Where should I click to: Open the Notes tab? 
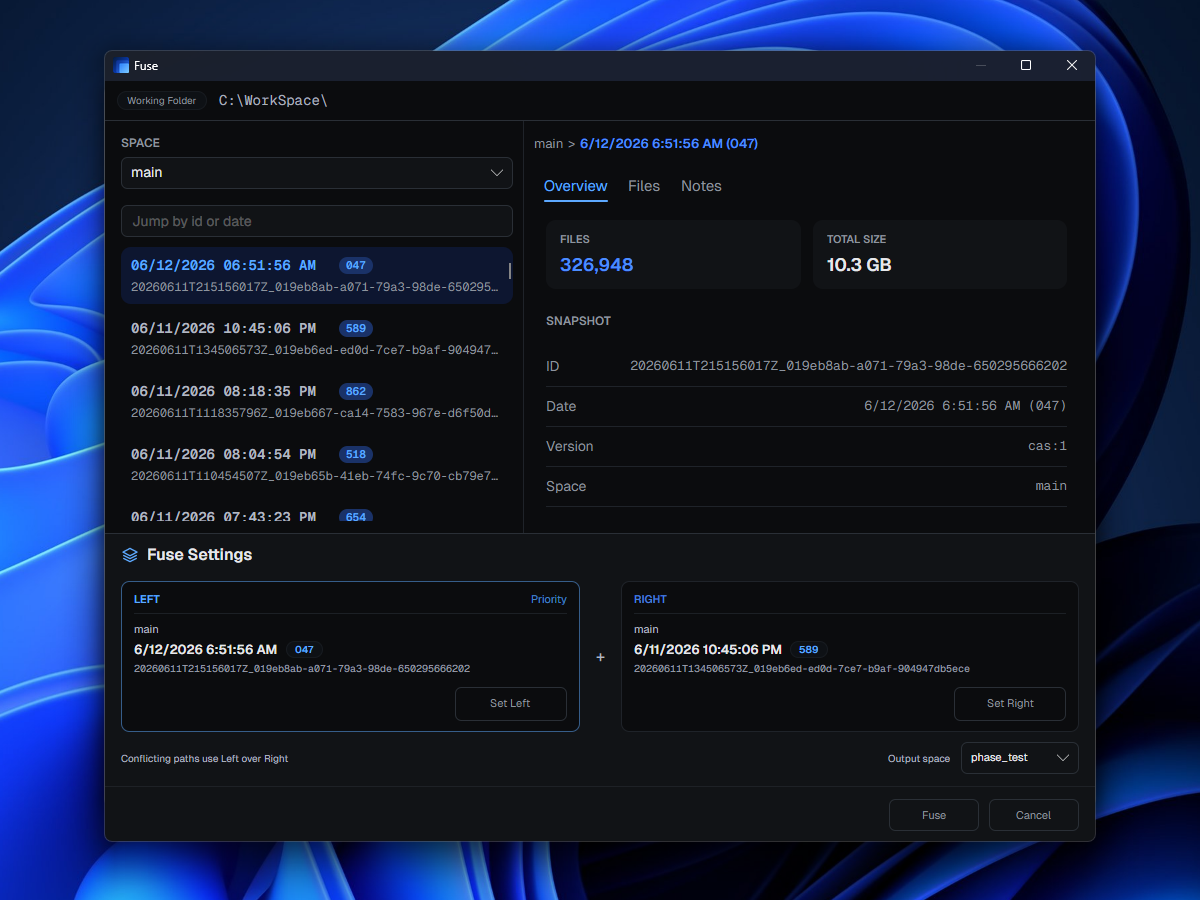[701, 186]
